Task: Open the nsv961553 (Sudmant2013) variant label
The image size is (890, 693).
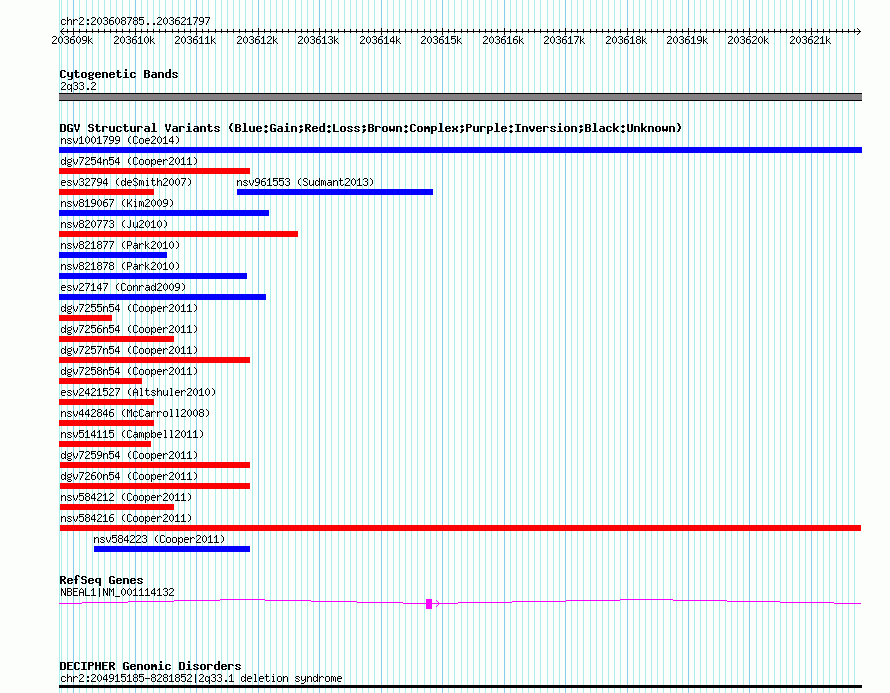Action: click(x=305, y=182)
